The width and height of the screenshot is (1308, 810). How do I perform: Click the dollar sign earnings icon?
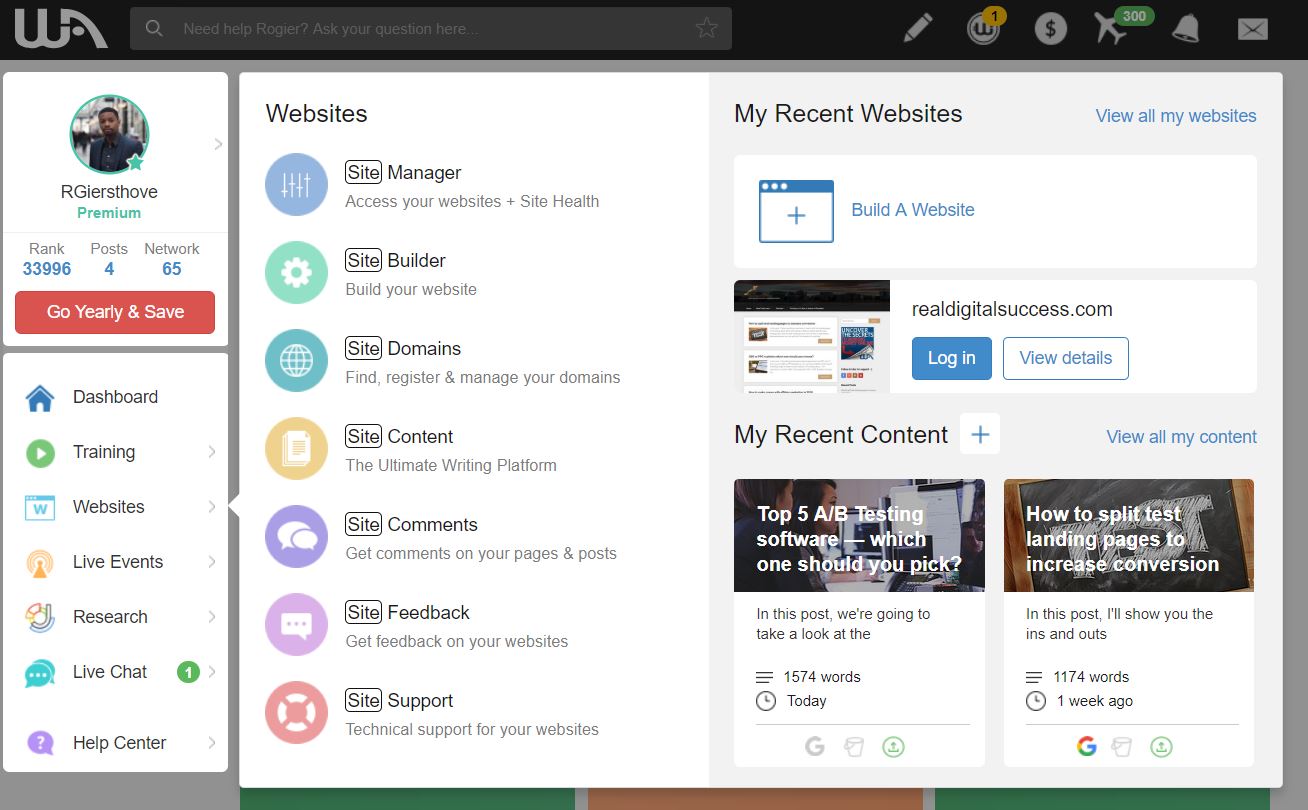[x=1050, y=29]
